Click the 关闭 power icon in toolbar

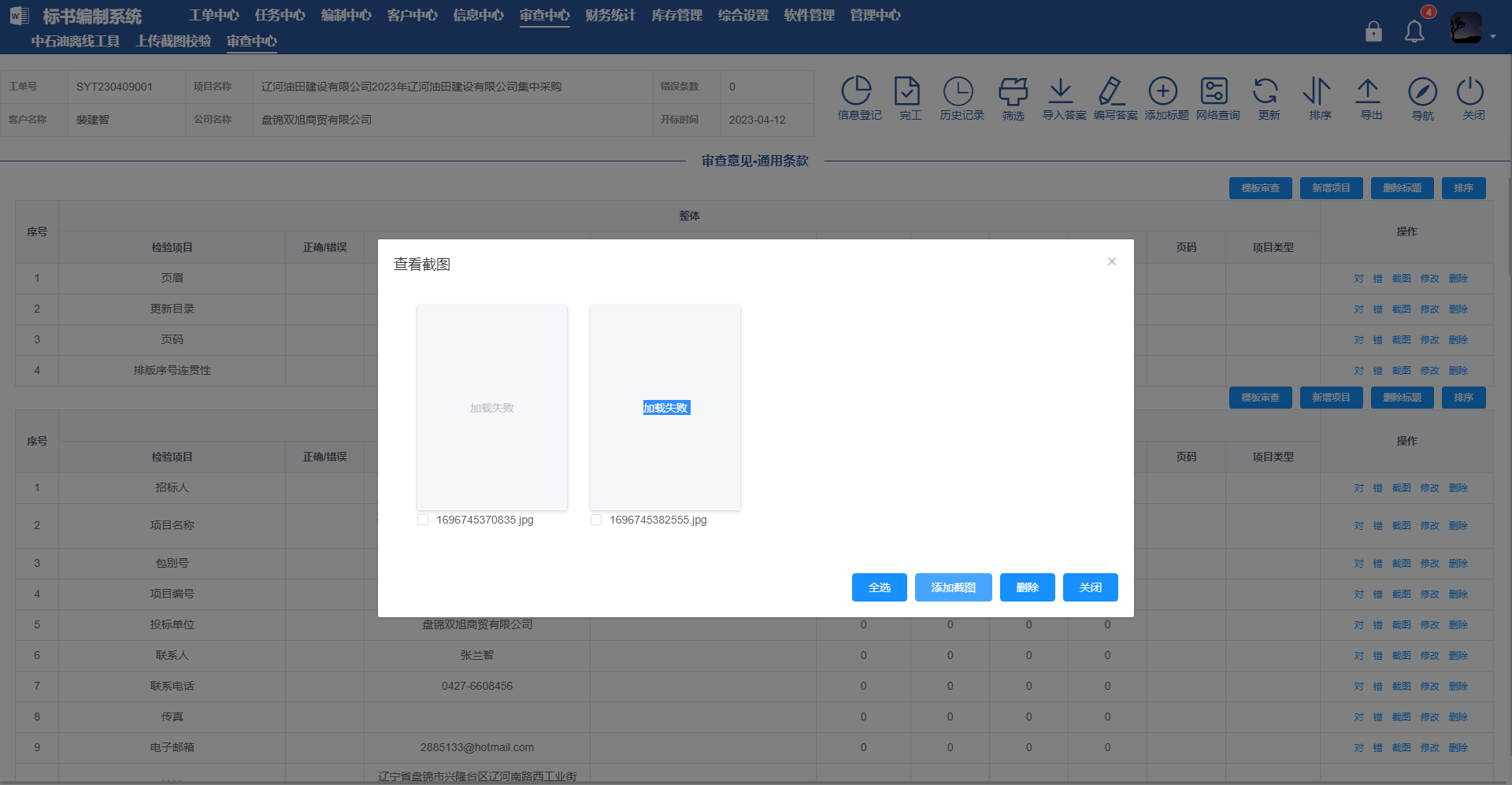1470,91
